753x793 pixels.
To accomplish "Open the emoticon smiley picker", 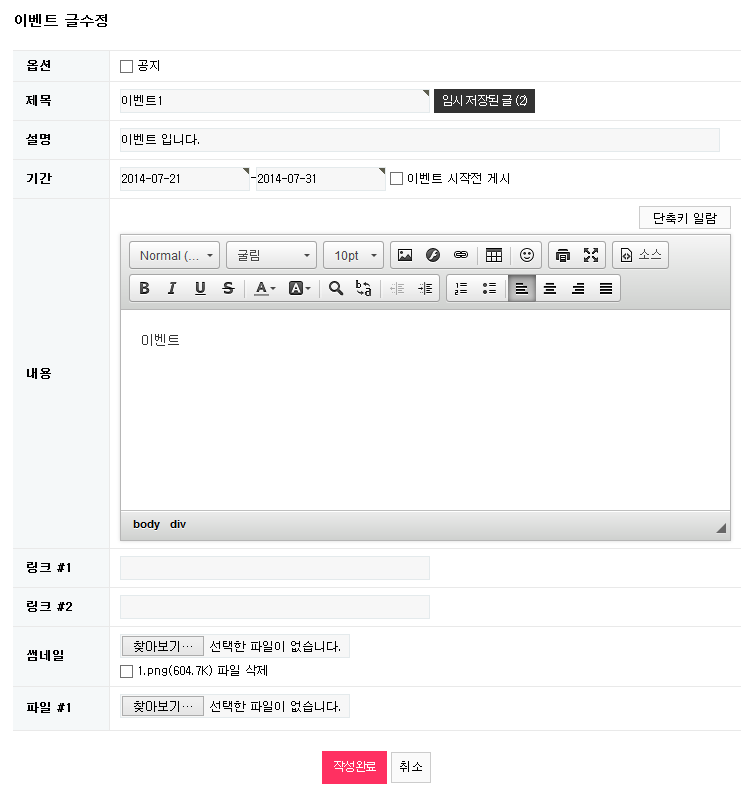I will 527,255.
